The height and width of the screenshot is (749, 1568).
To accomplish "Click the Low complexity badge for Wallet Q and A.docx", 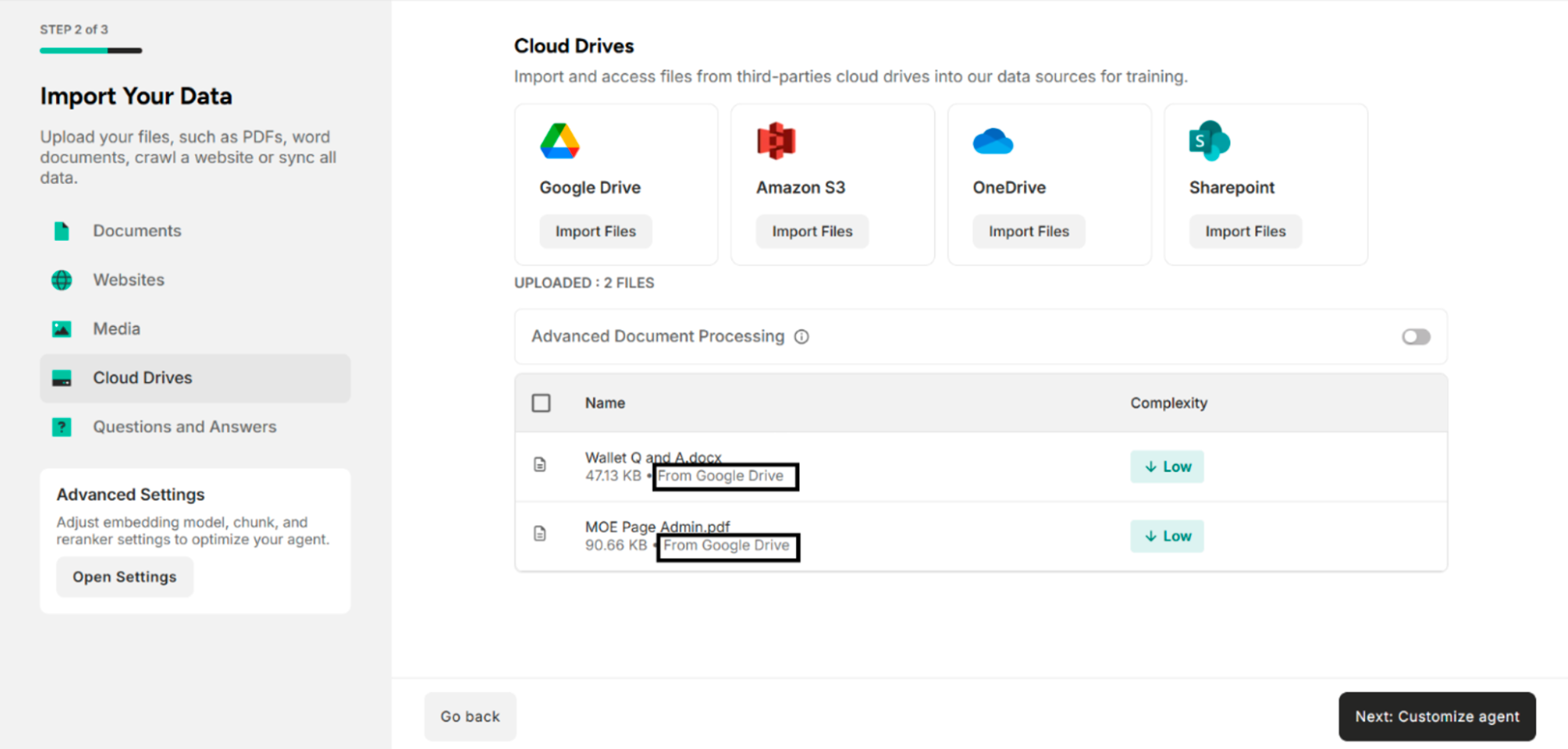I will click(x=1166, y=466).
